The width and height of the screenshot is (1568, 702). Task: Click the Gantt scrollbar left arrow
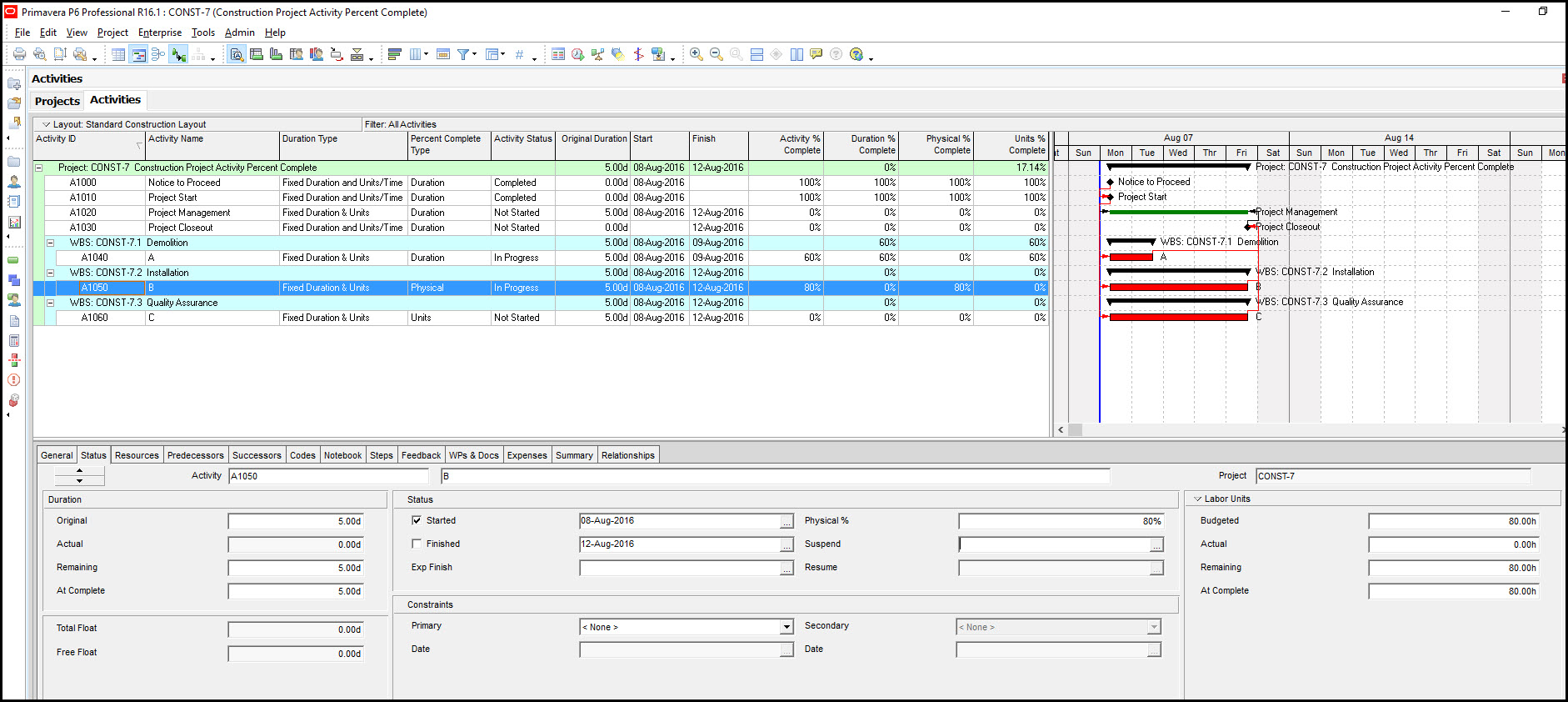pos(1061,430)
